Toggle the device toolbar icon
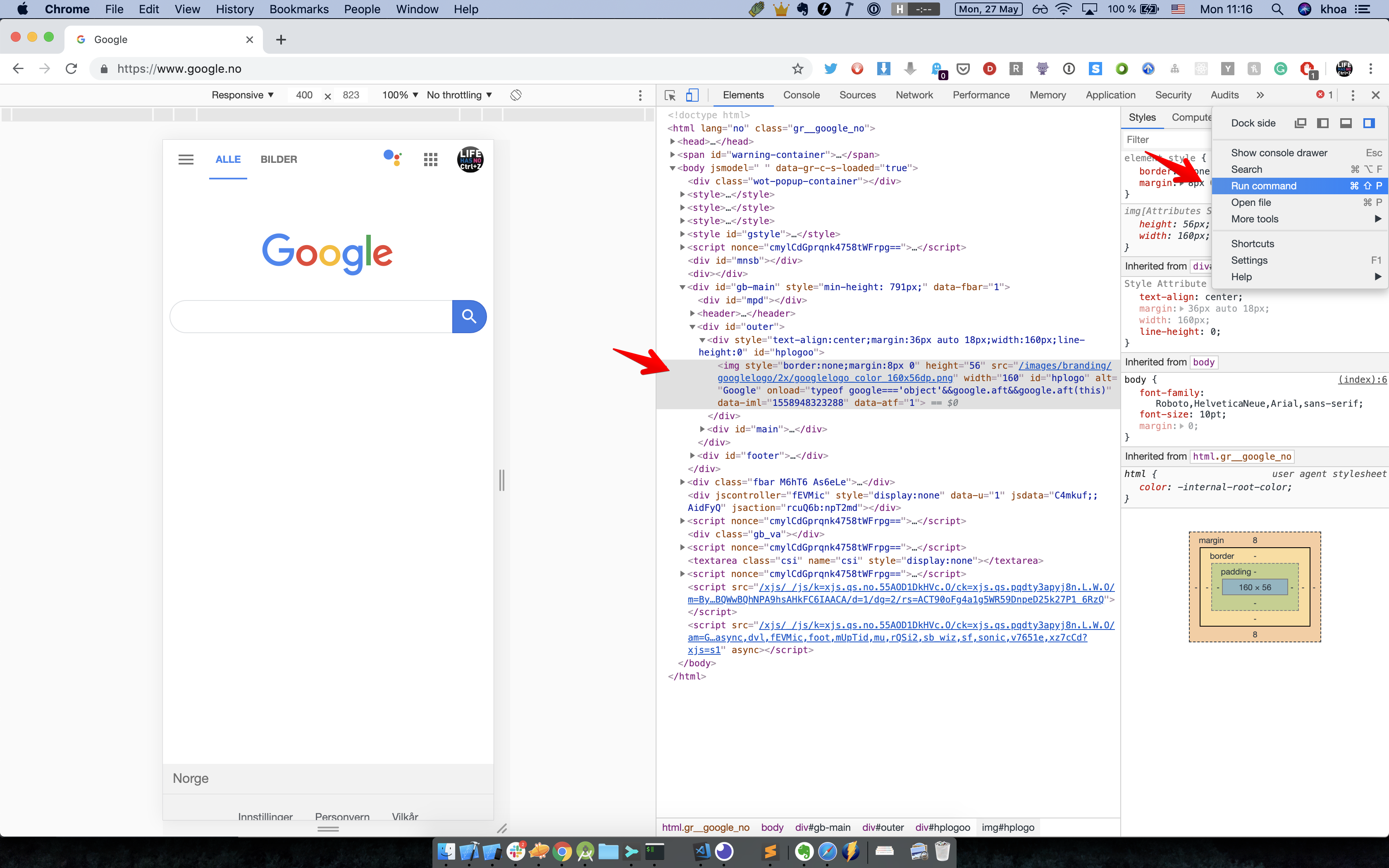This screenshot has width=1389, height=868. tap(692, 95)
